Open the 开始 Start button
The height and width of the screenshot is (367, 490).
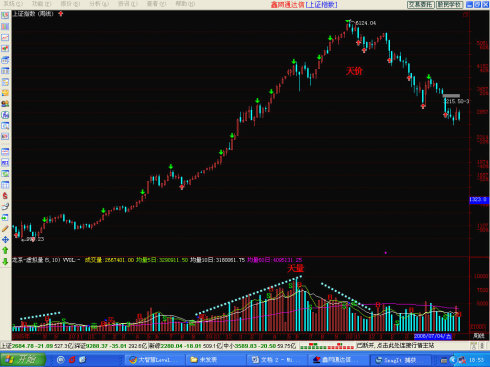point(23,360)
